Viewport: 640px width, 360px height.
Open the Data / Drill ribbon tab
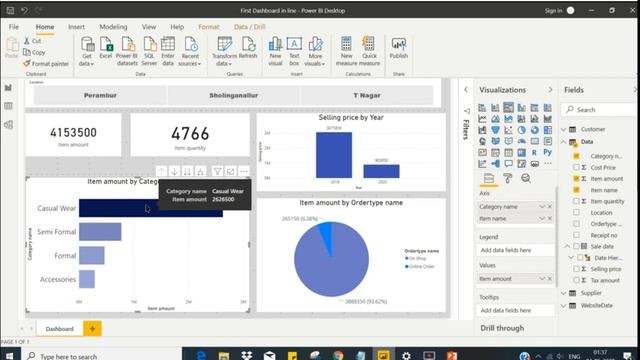(249, 27)
